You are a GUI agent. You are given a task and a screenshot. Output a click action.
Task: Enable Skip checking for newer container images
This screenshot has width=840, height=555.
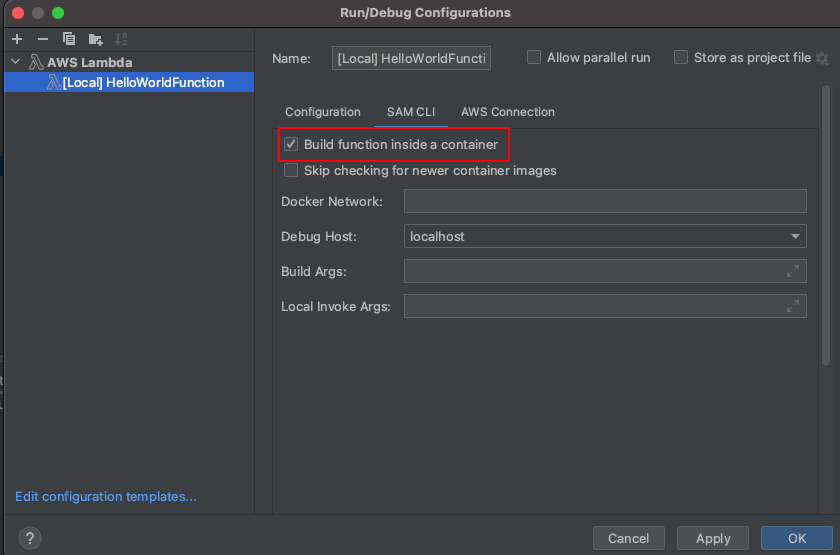point(291,171)
